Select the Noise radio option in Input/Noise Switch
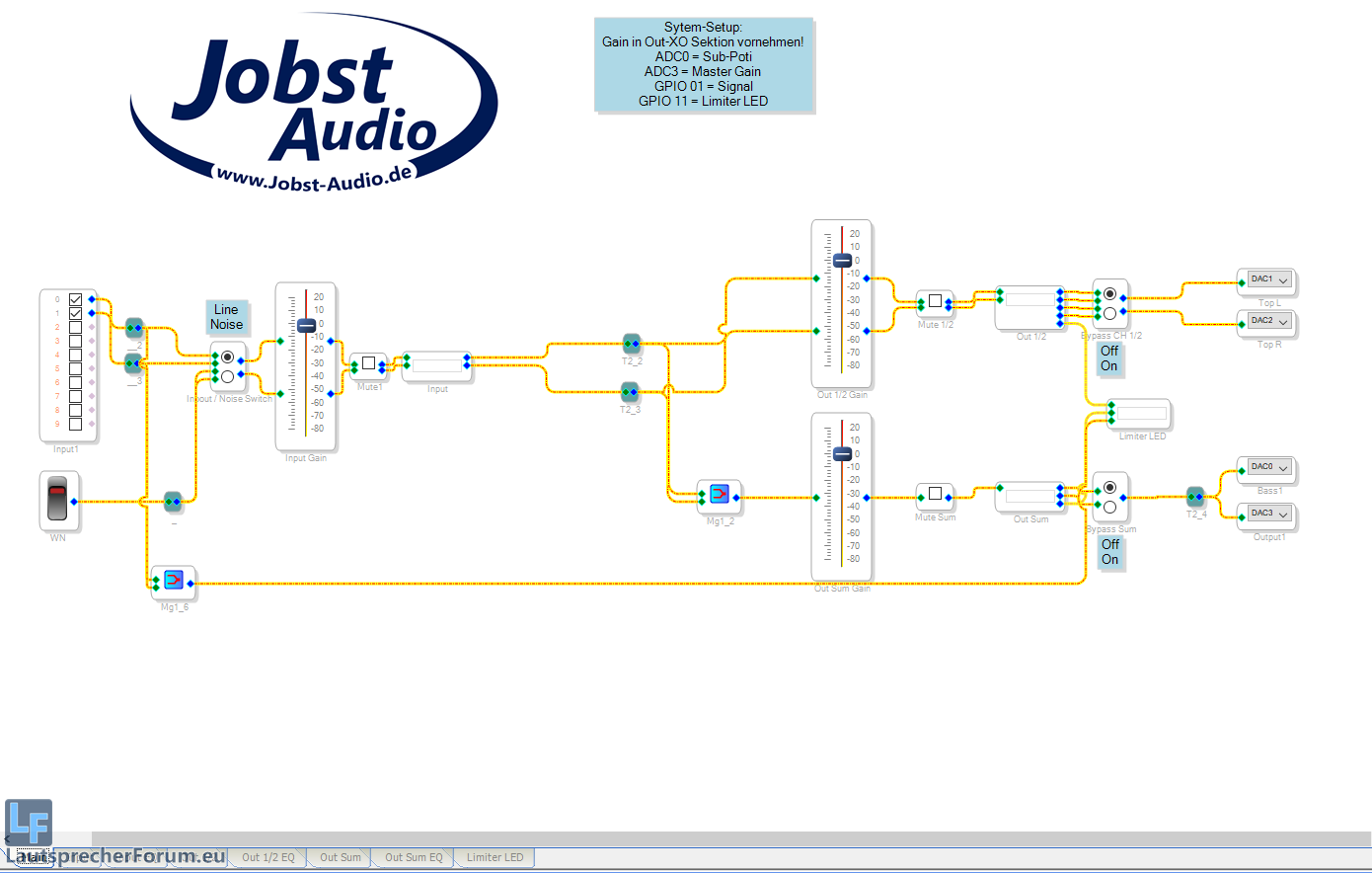 tap(228, 376)
